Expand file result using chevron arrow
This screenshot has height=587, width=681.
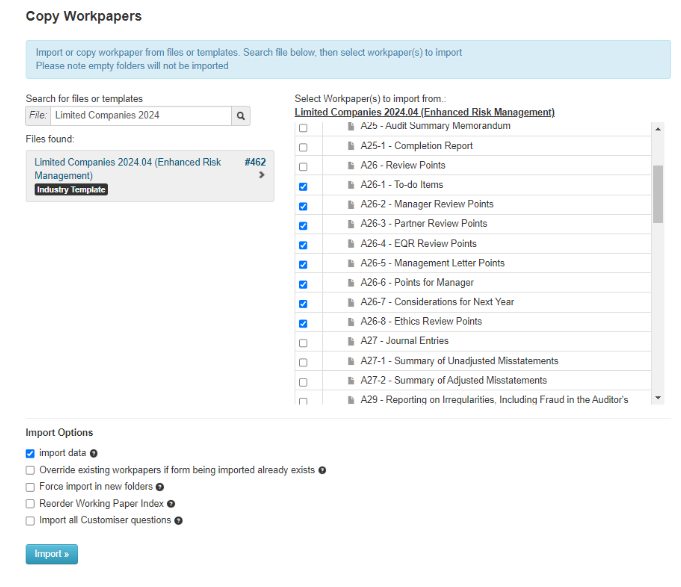[261, 175]
